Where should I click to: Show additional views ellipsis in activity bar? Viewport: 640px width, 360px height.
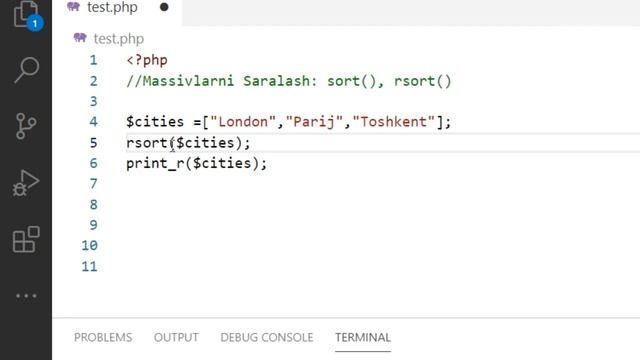coord(26,296)
